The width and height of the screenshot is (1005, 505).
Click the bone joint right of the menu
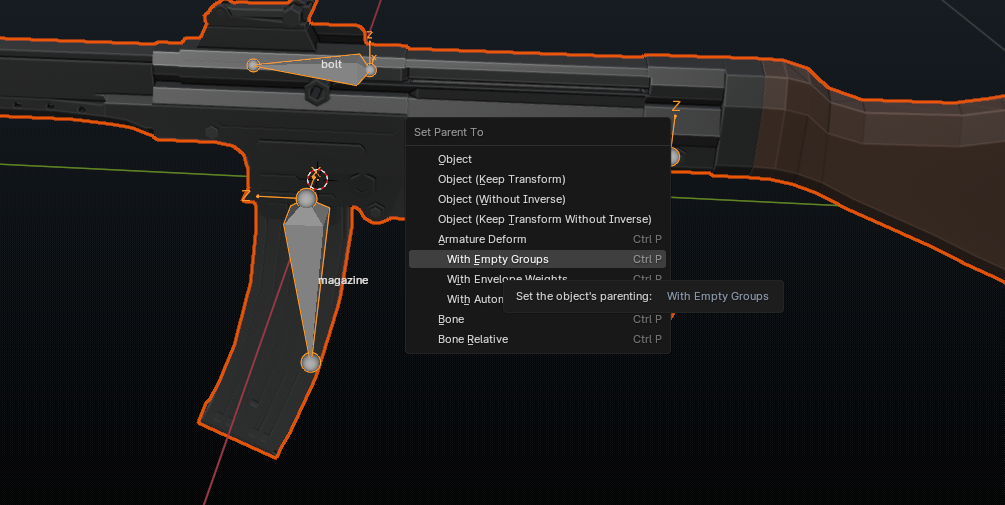(673, 157)
